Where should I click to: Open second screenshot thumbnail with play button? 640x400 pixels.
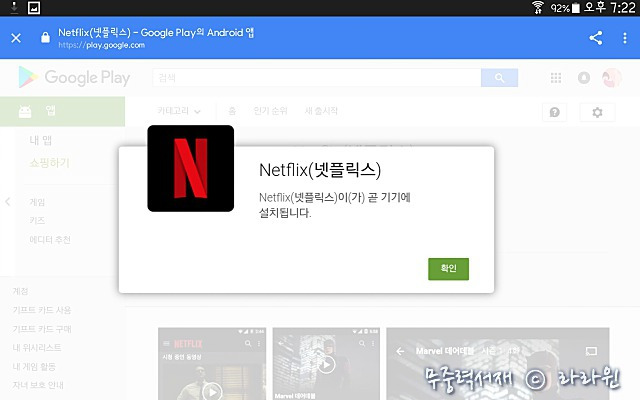click(x=326, y=364)
